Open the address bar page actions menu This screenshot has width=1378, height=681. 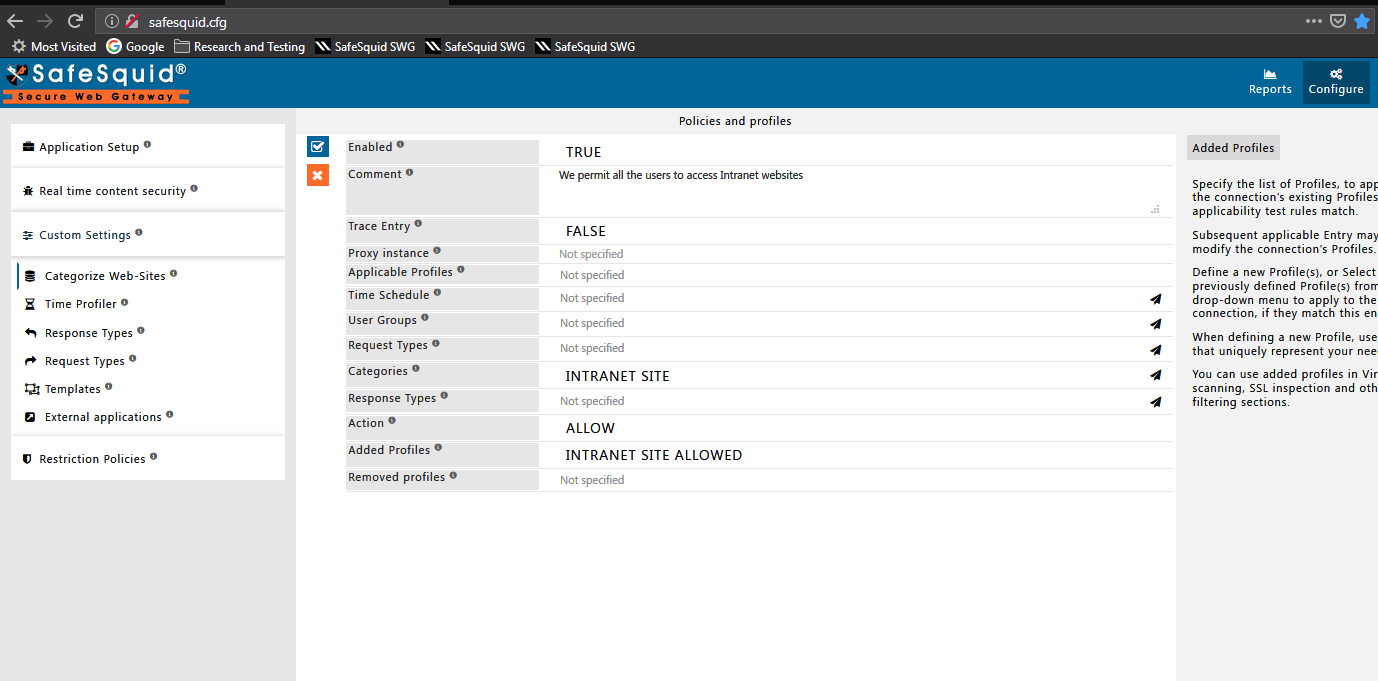(x=1314, y=21)
